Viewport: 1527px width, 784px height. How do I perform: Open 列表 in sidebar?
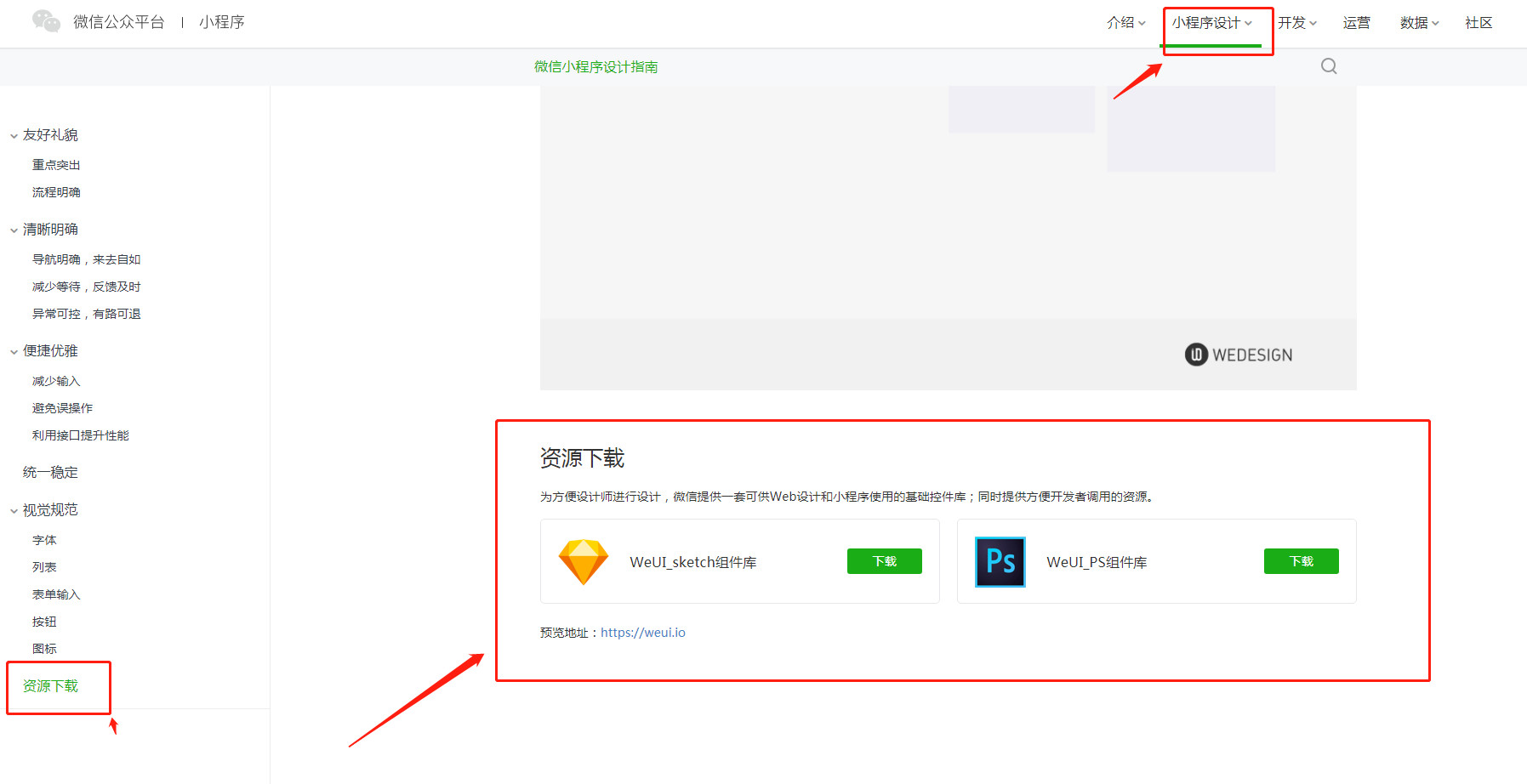44,567
